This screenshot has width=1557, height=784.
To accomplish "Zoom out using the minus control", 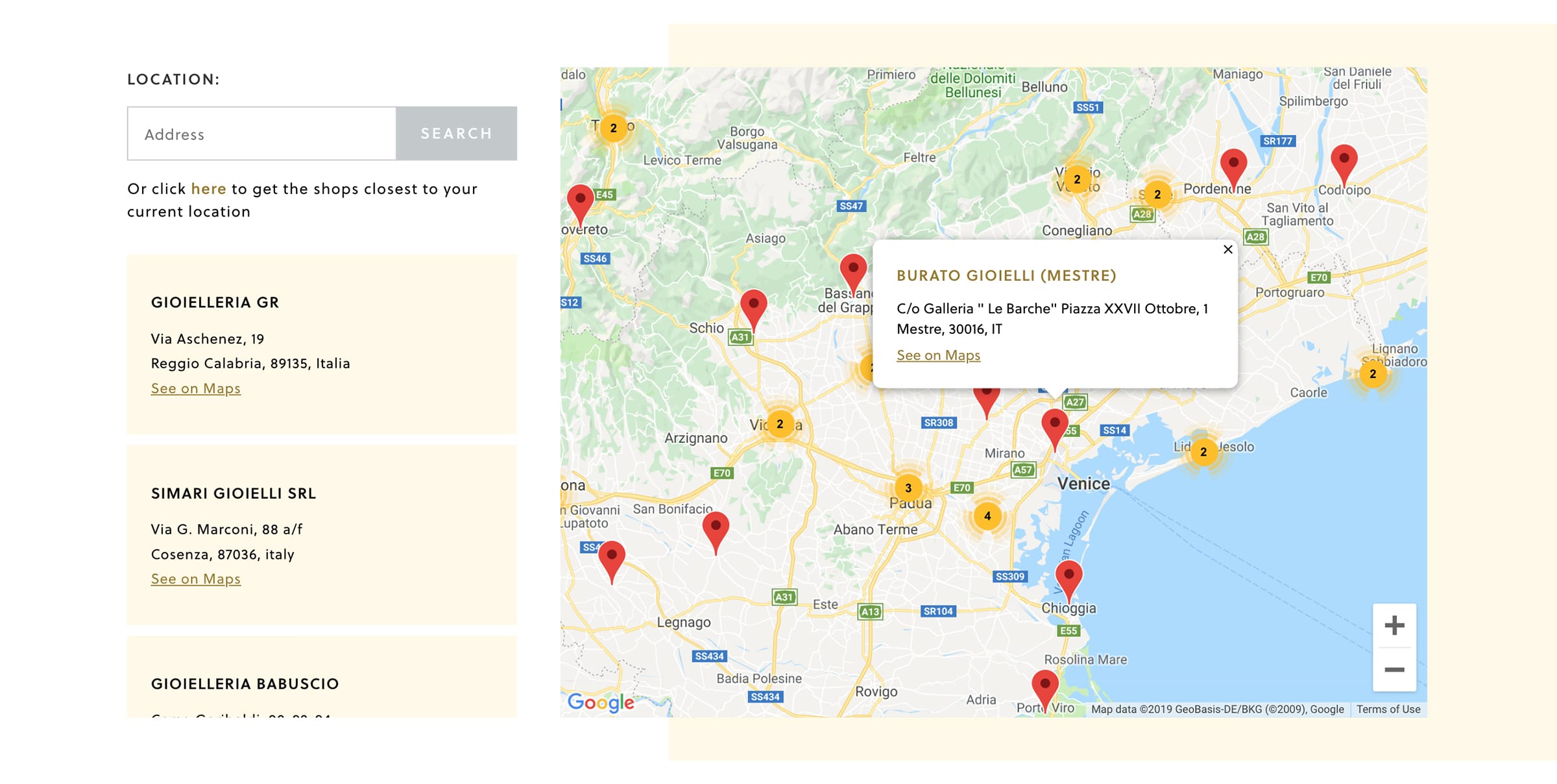I will [x=1393, y=669].
